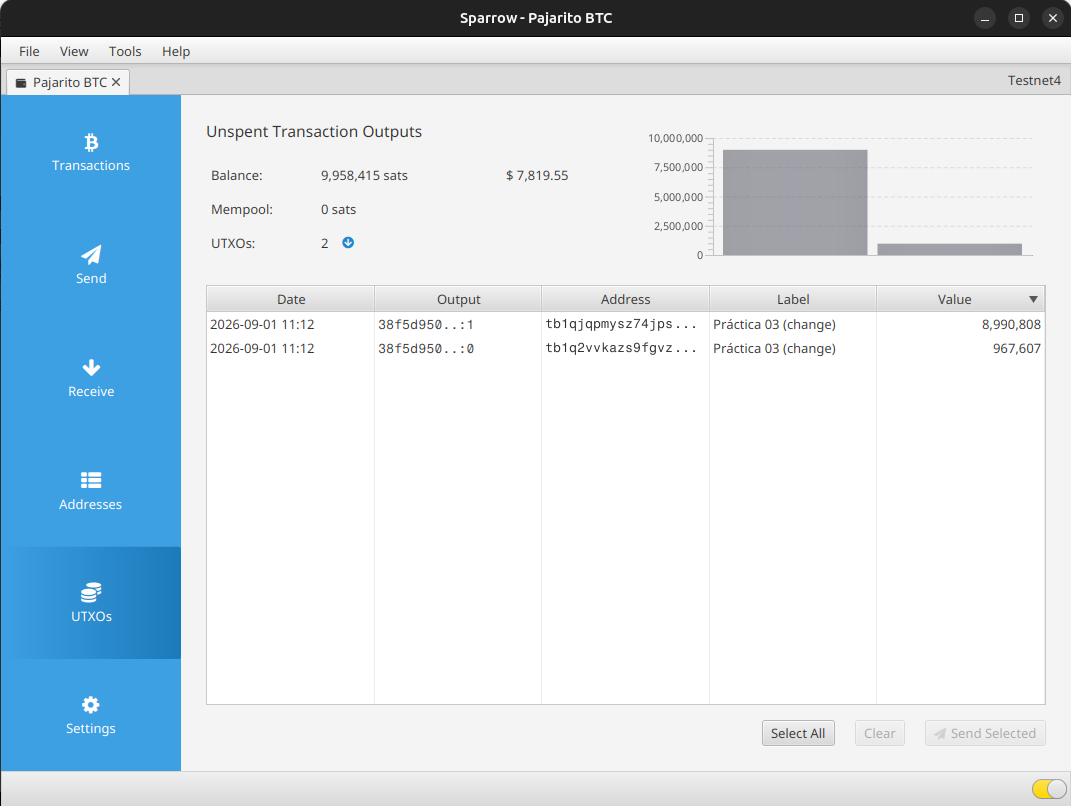Click the Value column sort arrow
Viewport: 1071px width, 806px height.
click(1033, 299)
